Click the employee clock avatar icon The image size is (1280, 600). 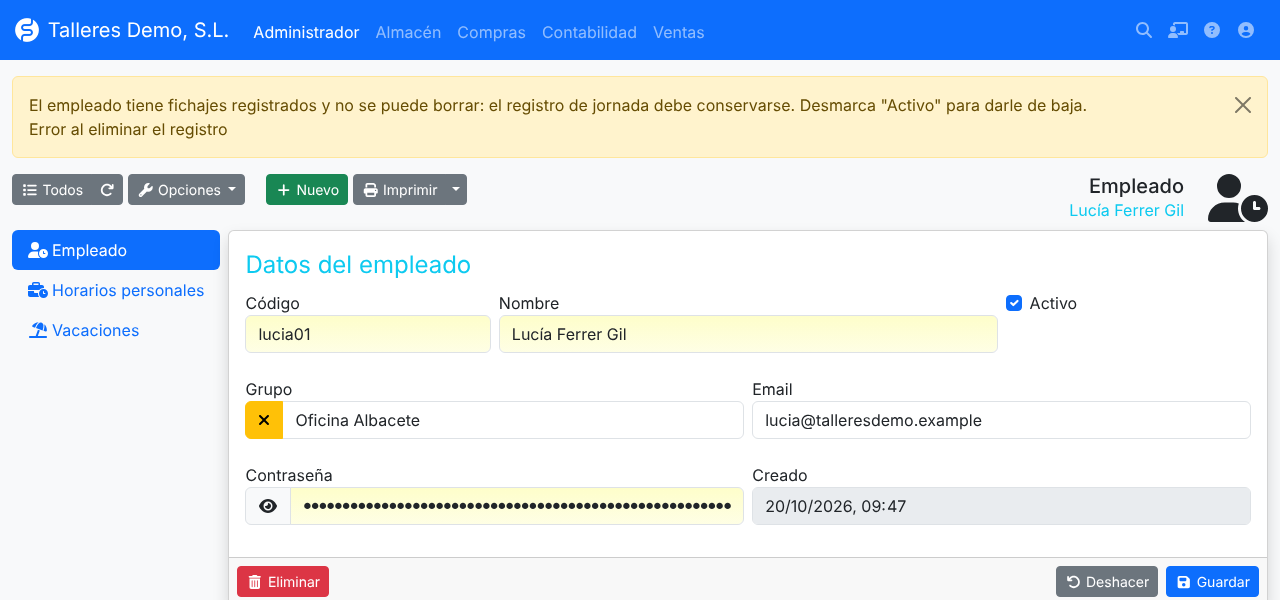click(x=1237, y=198)
